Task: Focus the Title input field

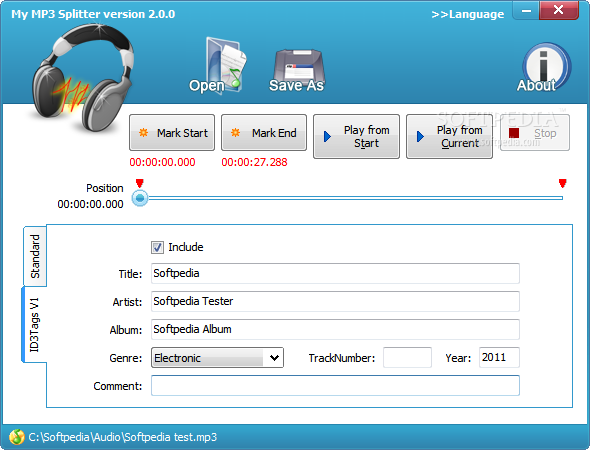Action: pos(335,274)
